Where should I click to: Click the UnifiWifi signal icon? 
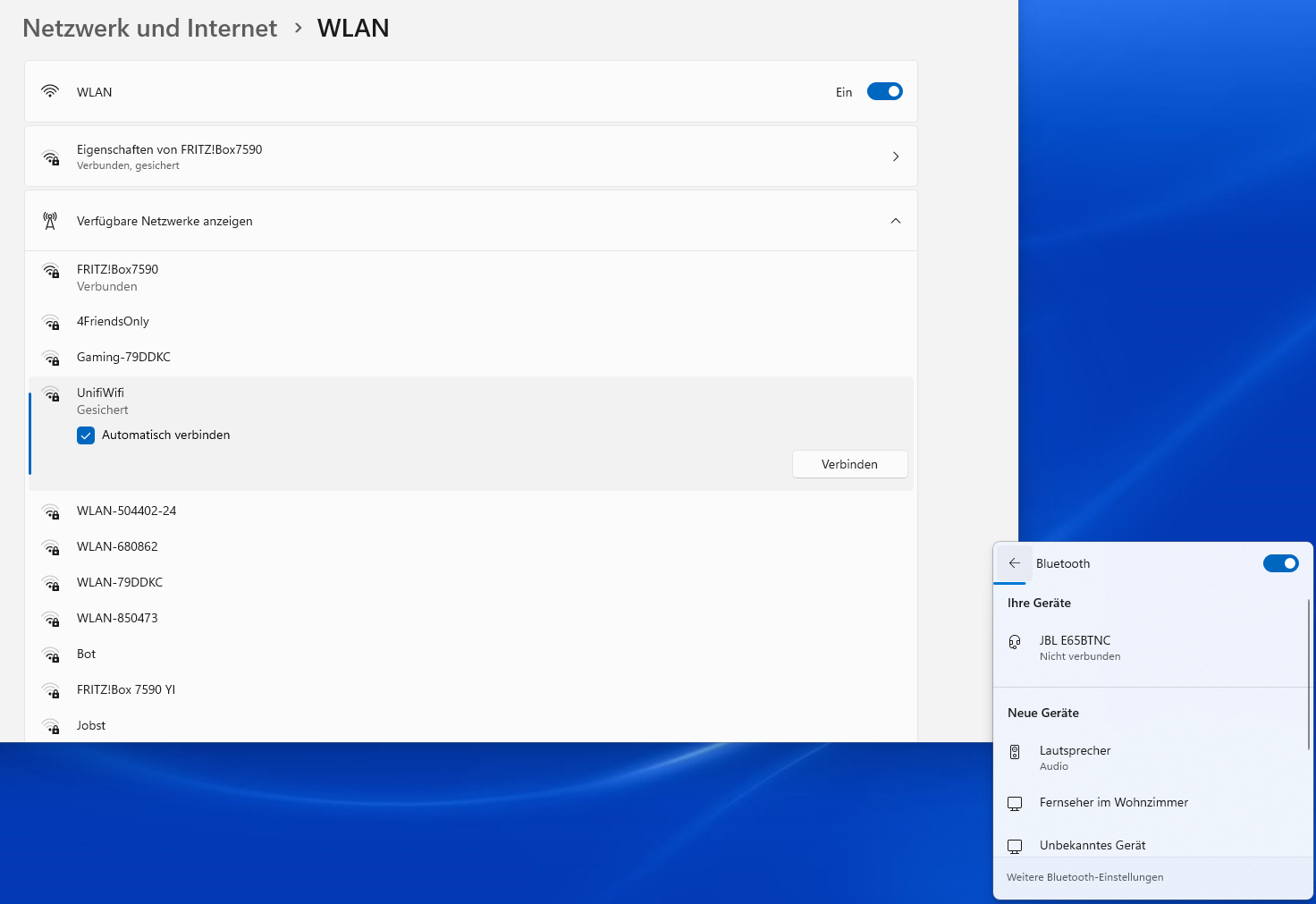pyautogui.click(x=51, y=393)
